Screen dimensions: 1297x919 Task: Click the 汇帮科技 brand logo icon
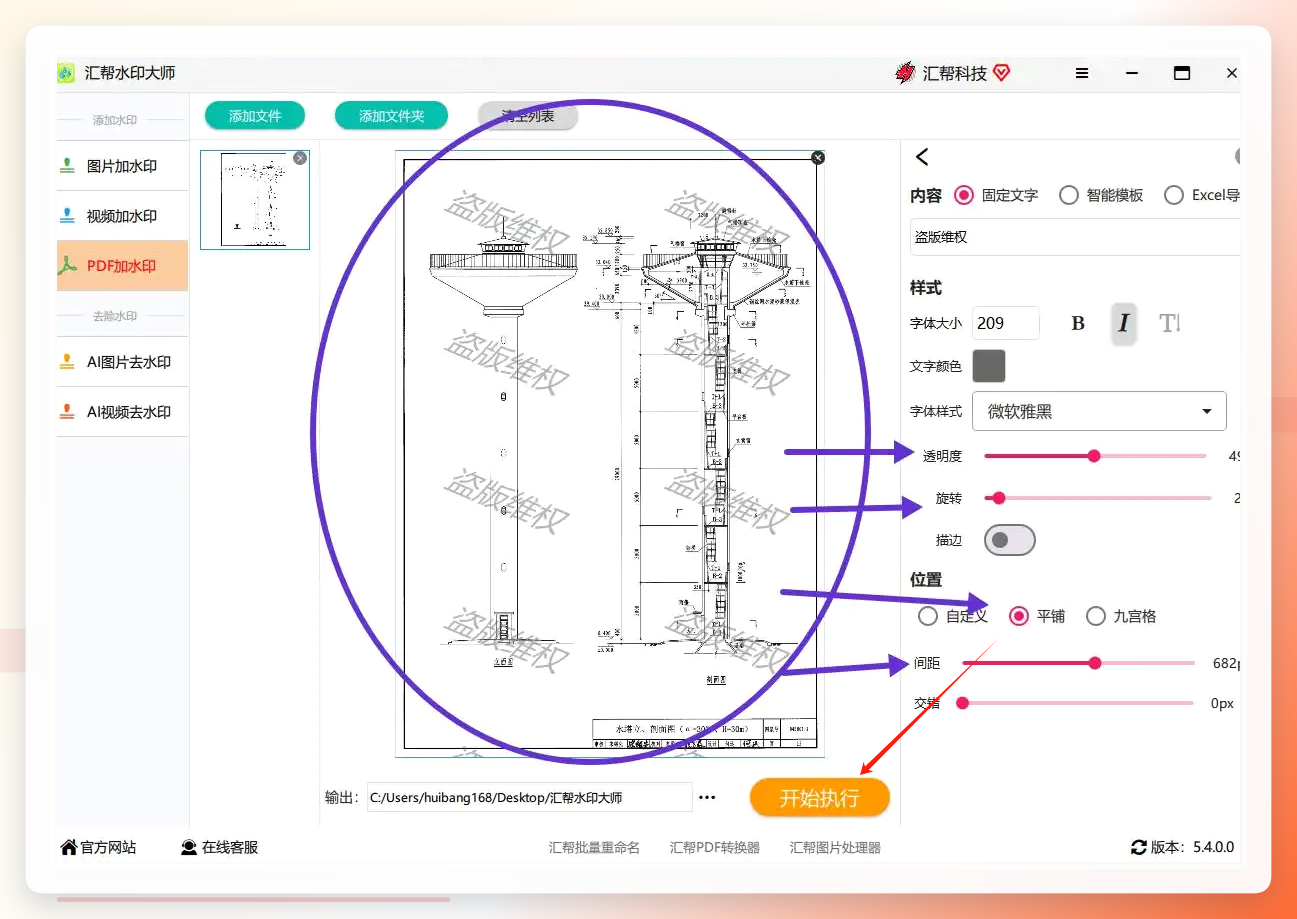(x=905, y=73)
